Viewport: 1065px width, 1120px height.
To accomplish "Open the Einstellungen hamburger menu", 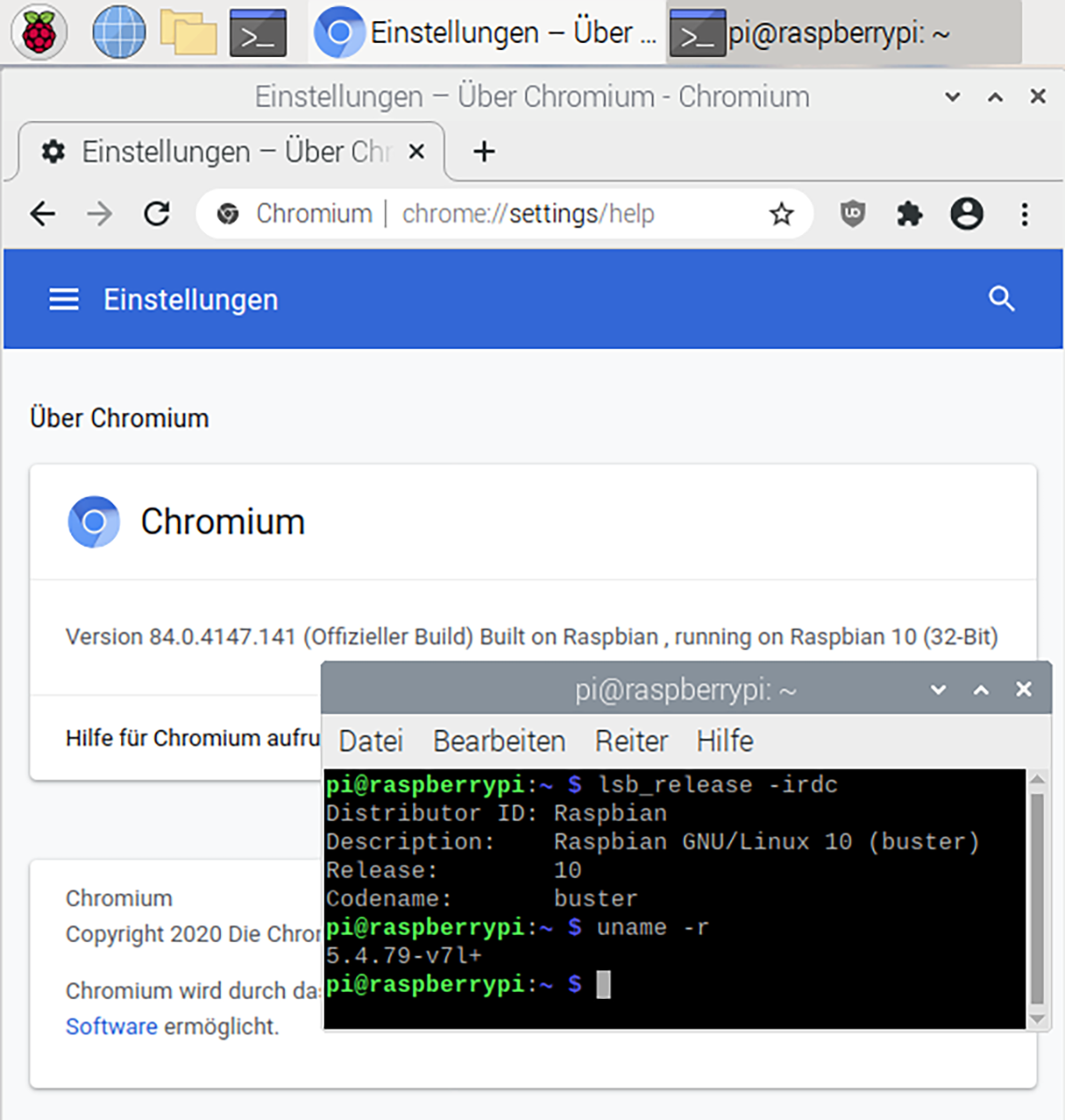I will pyautogui.click(x=63, y=299).
